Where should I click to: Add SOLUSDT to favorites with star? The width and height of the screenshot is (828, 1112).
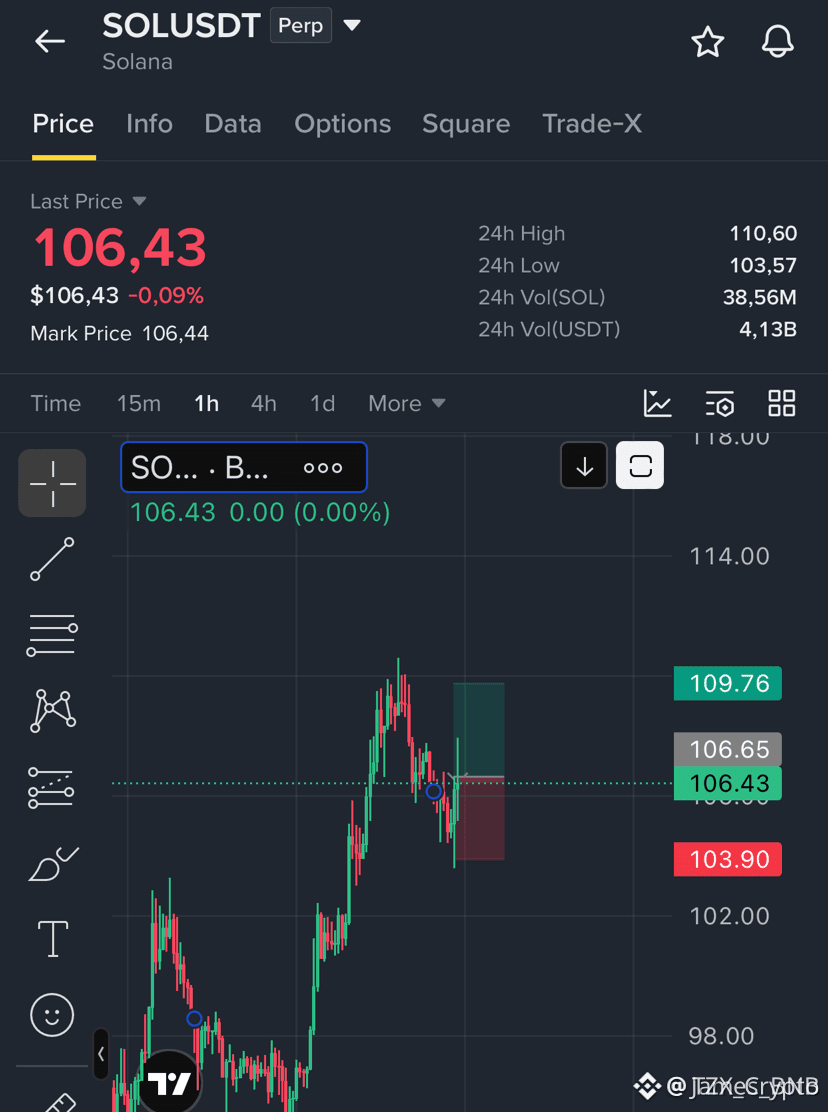tap(707, 42)
